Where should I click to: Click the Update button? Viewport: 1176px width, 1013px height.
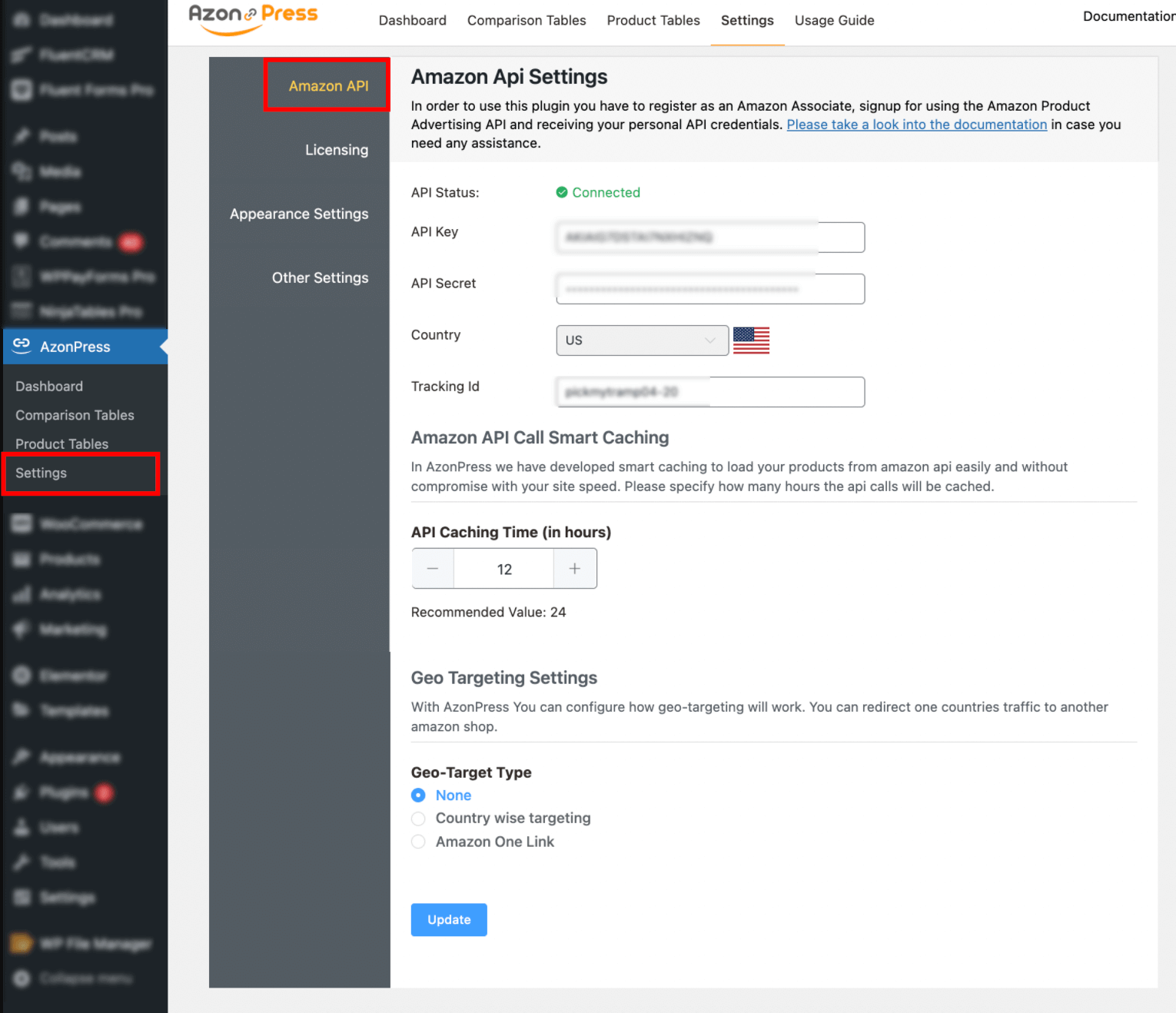pos(449,919)
